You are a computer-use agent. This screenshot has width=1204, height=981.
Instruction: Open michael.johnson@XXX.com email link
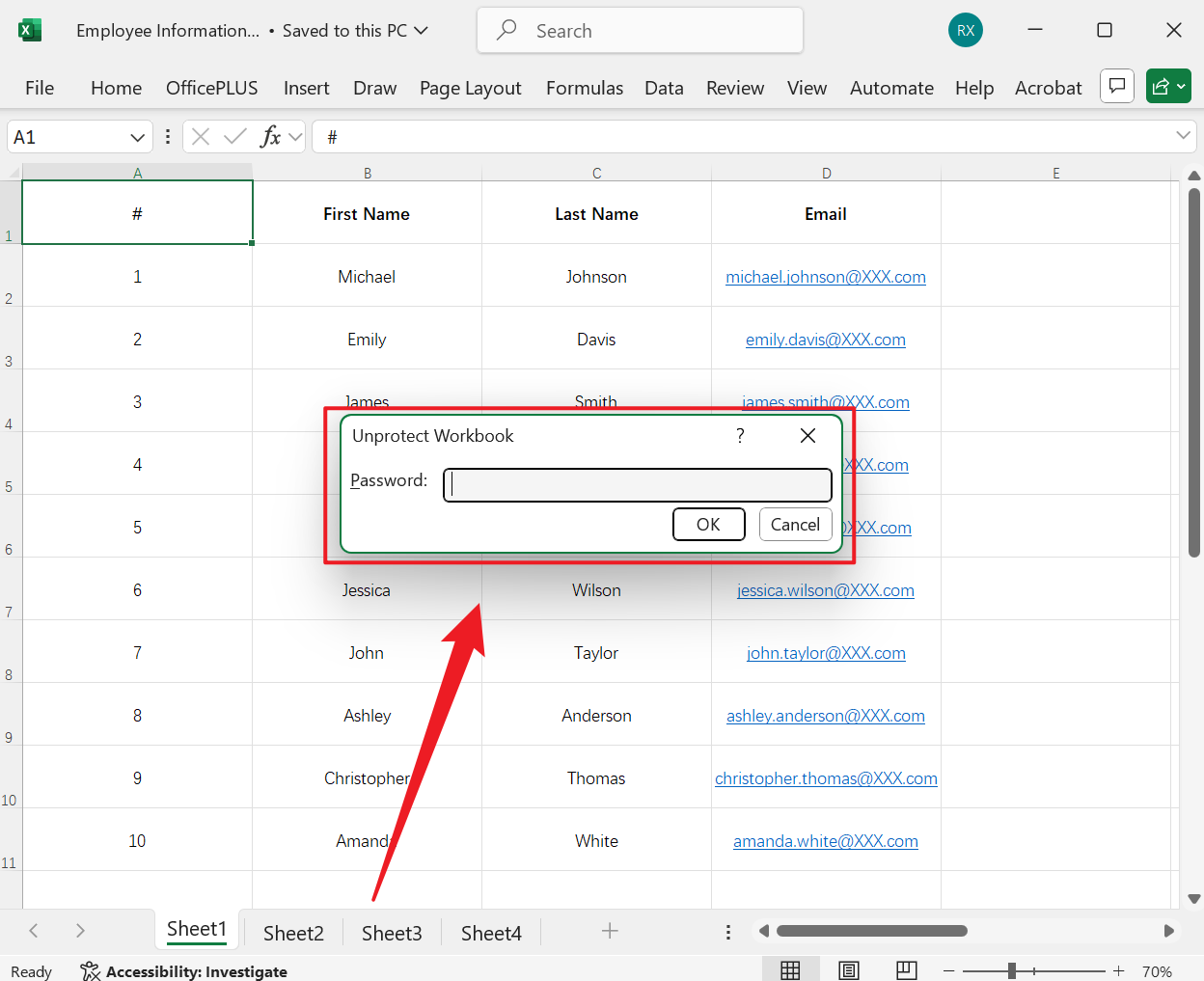[825, 276]
